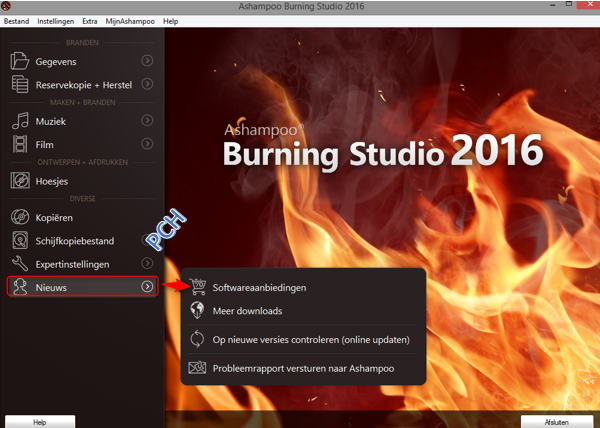Select the Film label
The width and height of the screenshot is (600, 428).
coord(44,145)
